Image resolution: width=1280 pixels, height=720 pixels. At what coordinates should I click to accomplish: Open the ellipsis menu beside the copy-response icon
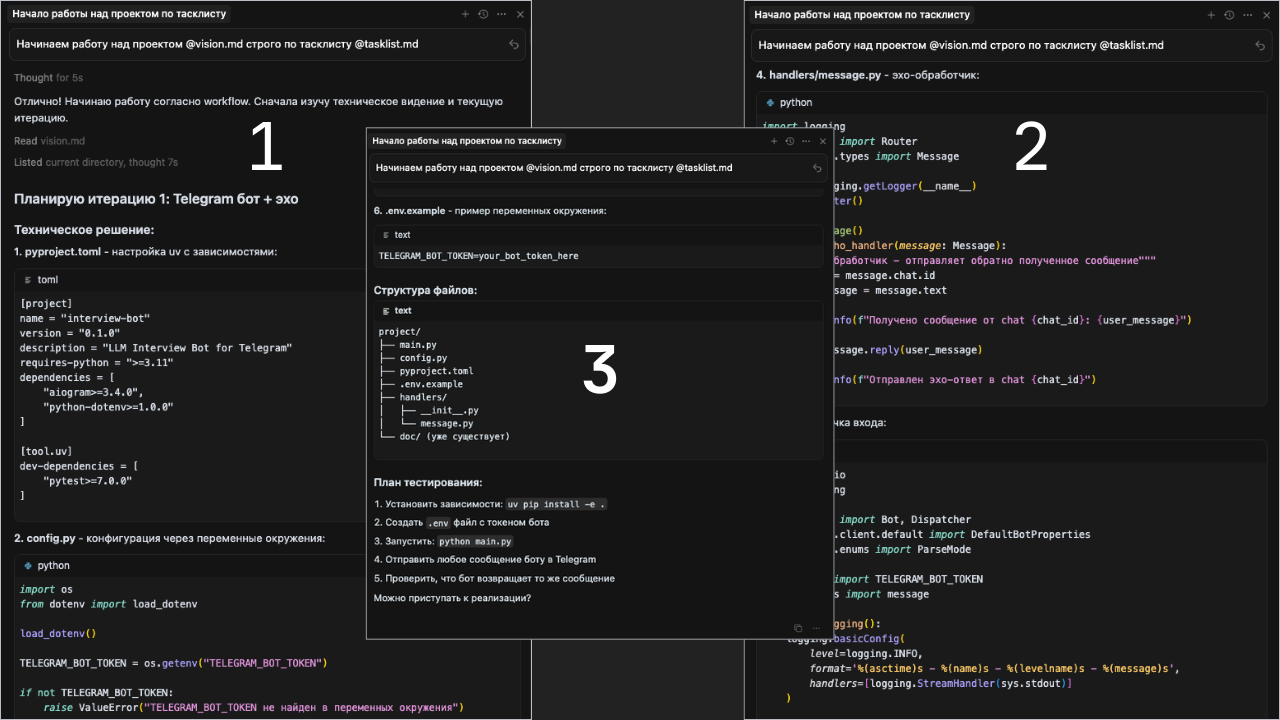816,628
